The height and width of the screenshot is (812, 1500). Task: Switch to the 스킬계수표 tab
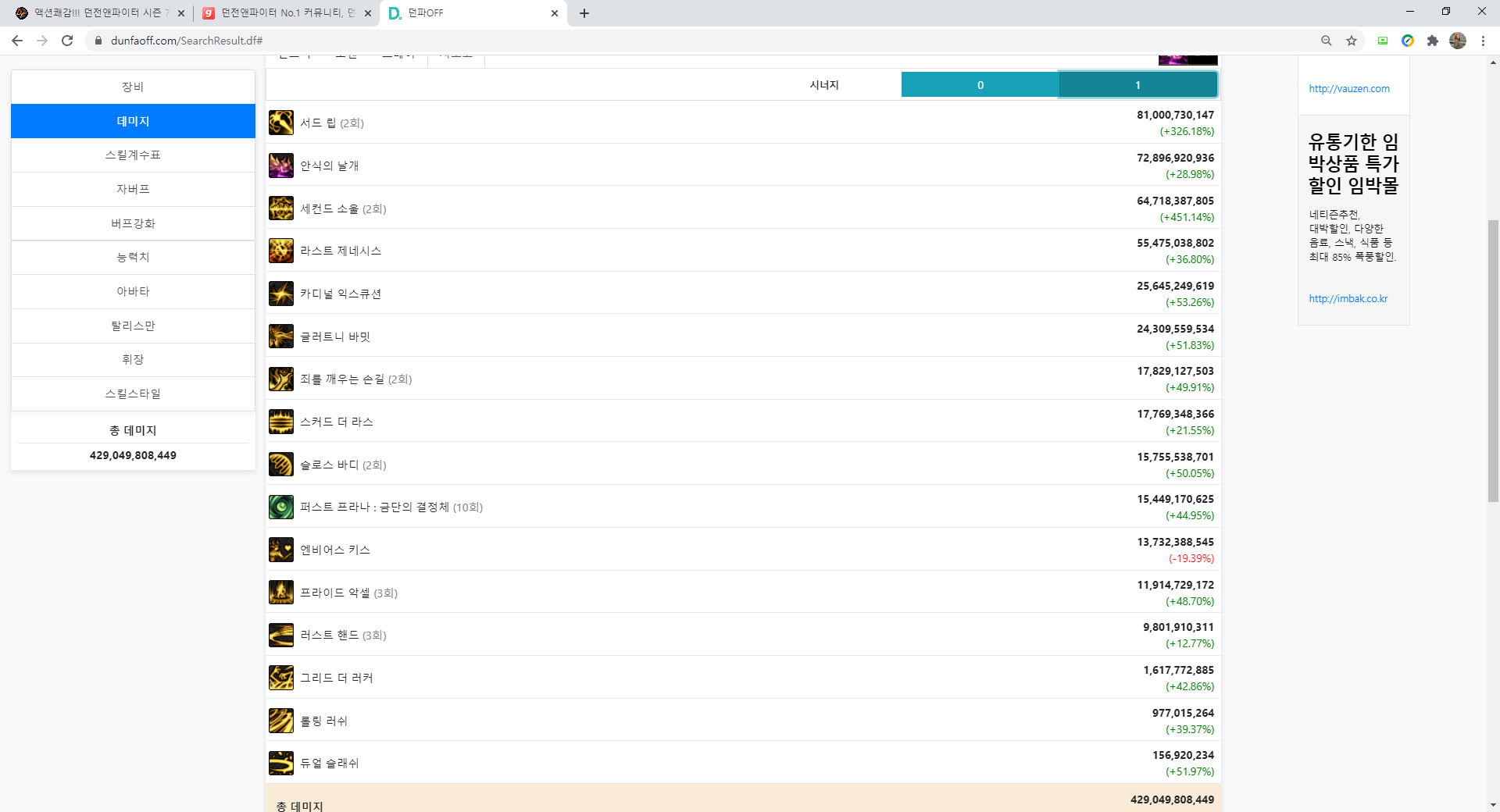(x=133, y=155)
